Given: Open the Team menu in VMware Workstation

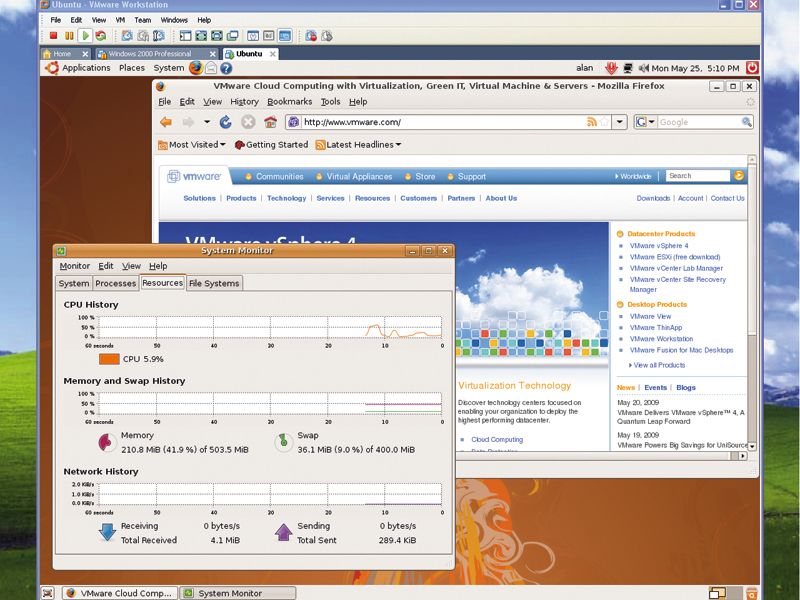Looking at the screenshot, I should [x=143, y=20].
